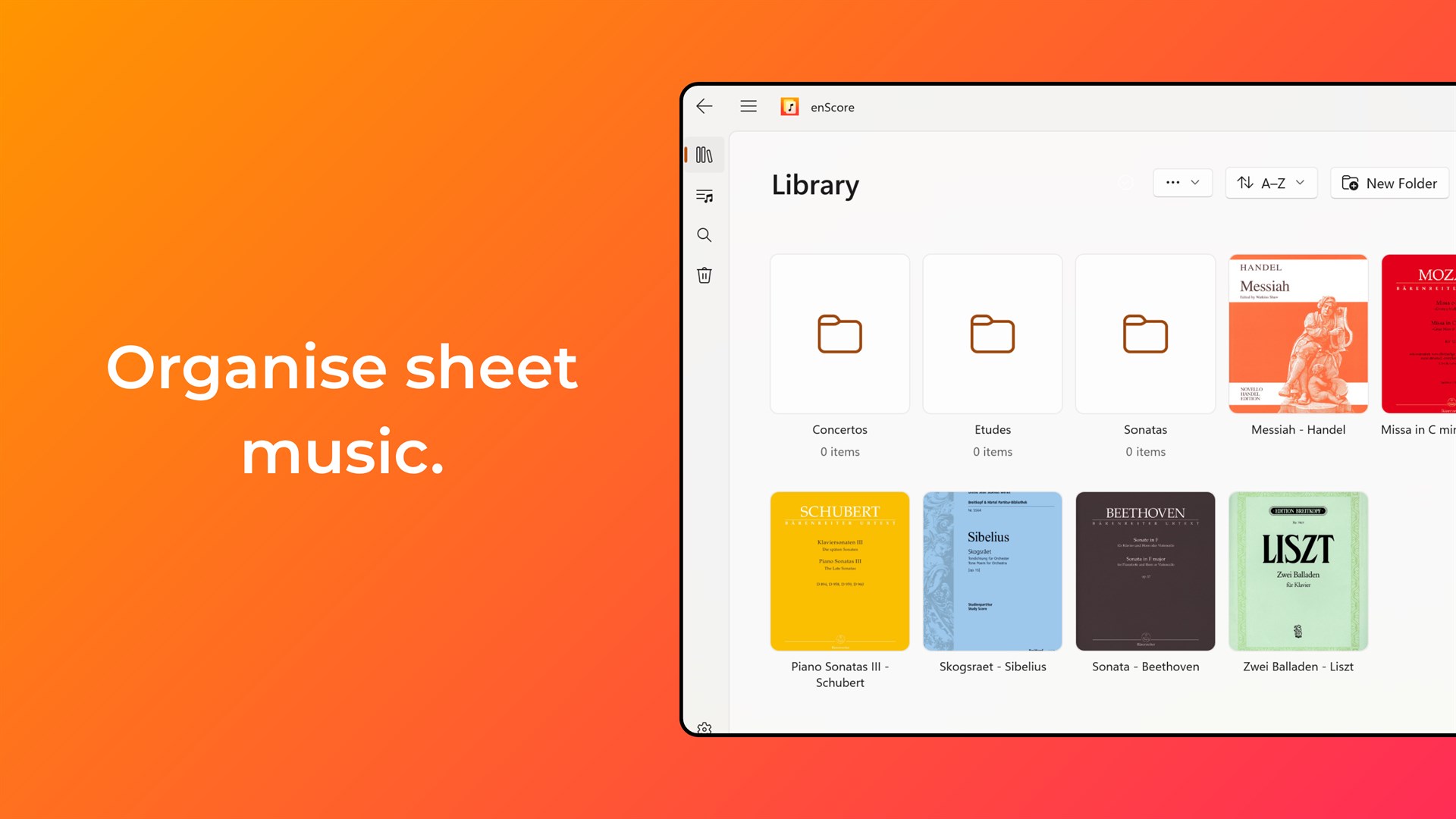
Task: Open the Messiah Handel score cover
Action: pyautogui.click(x=1298, y=334)
